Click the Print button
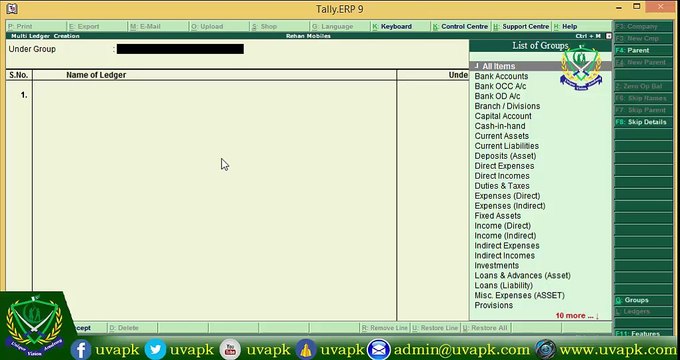Screen dimensions: 680x360 (x=36, y=26)
